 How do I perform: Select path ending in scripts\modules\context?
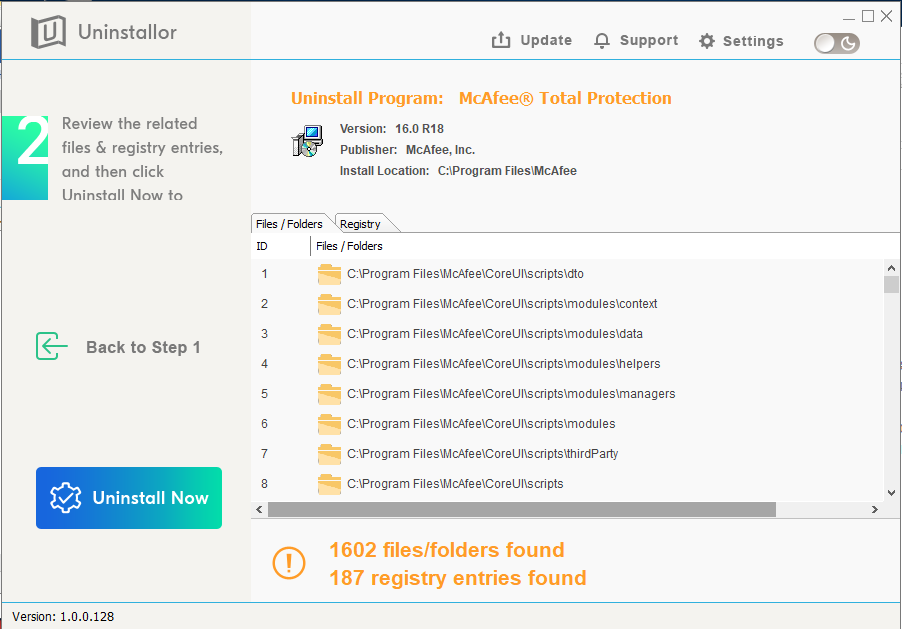[502, 304]
